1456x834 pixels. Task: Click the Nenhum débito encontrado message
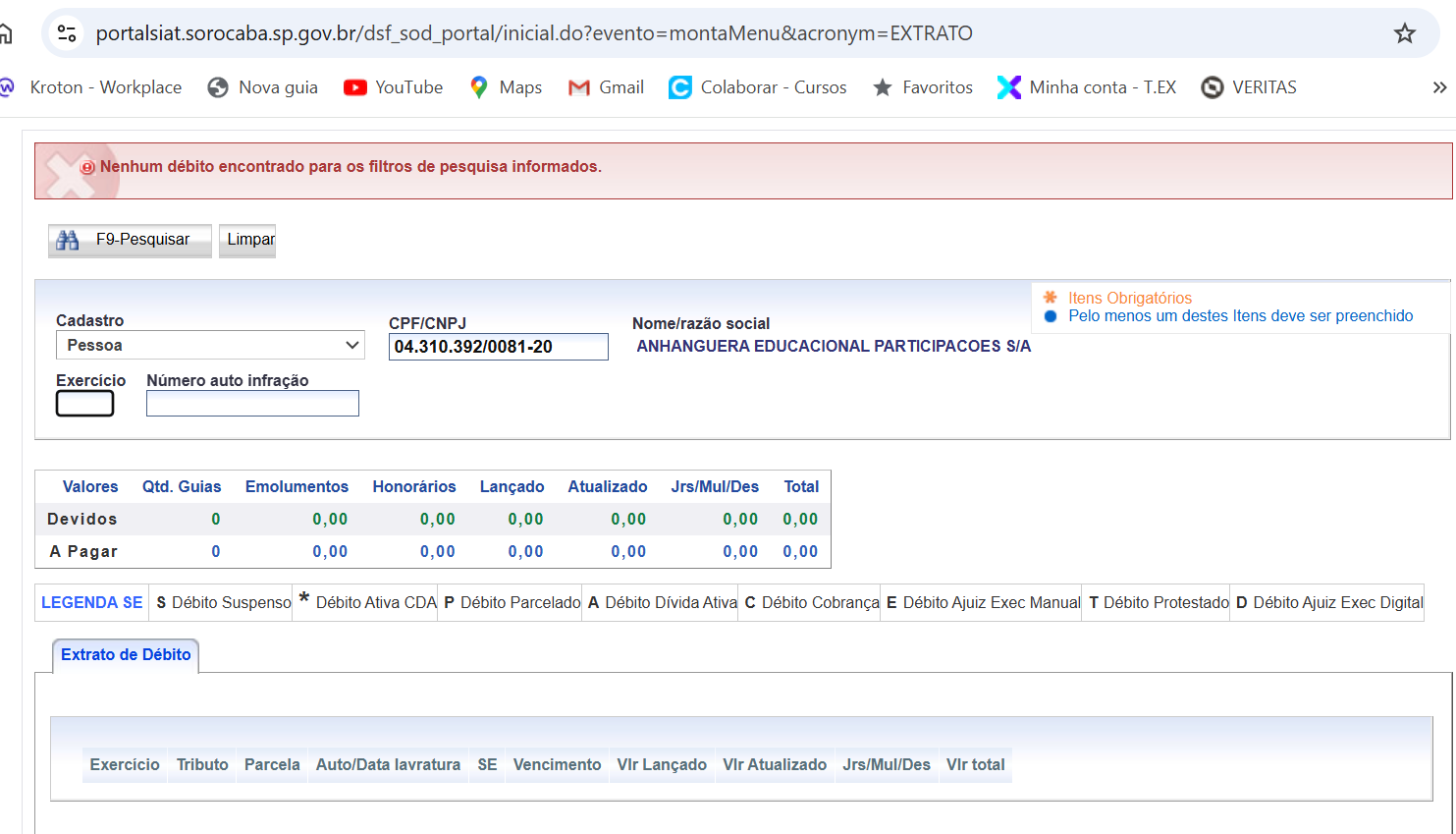click(351, 167)
